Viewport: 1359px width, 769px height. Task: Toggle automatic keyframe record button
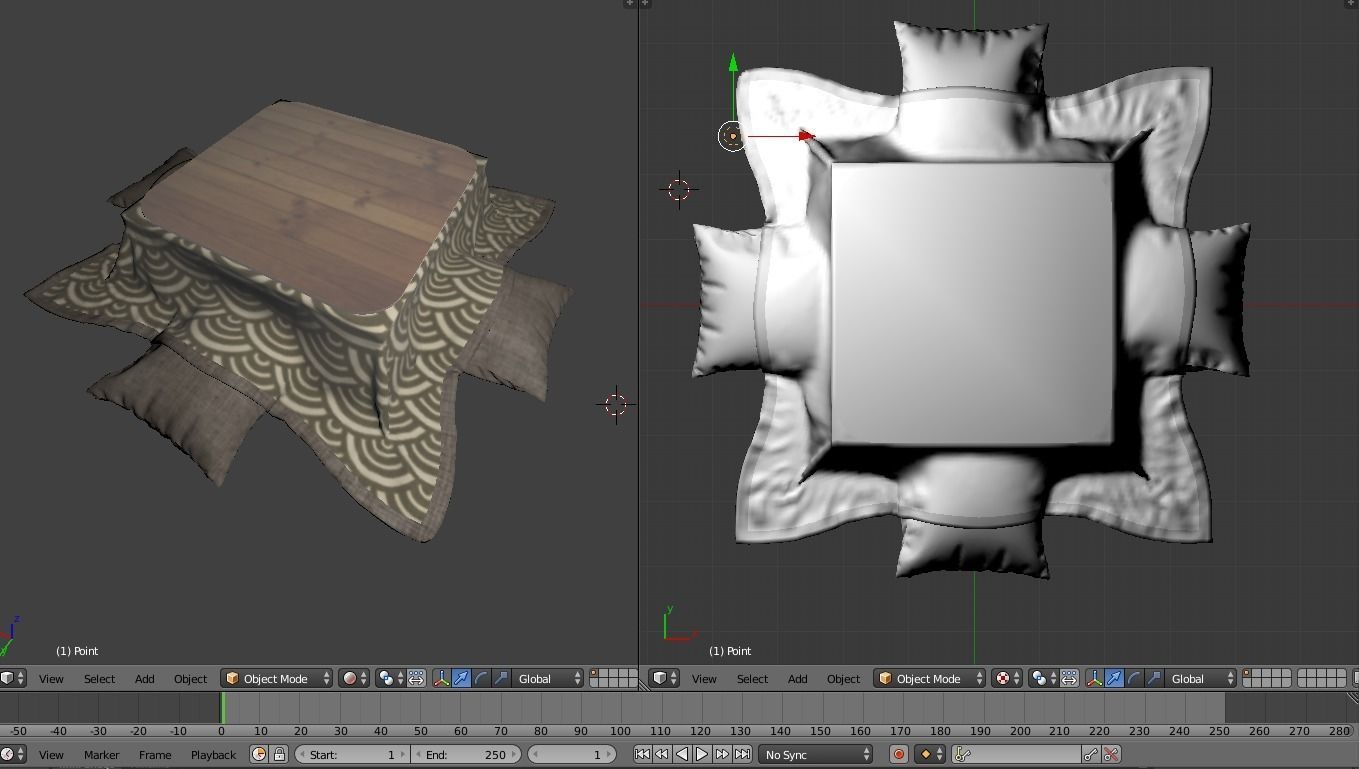pos(898,754)
